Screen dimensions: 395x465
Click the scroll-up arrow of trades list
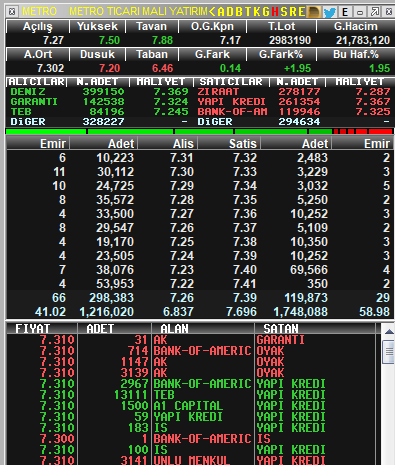point(389,332)
